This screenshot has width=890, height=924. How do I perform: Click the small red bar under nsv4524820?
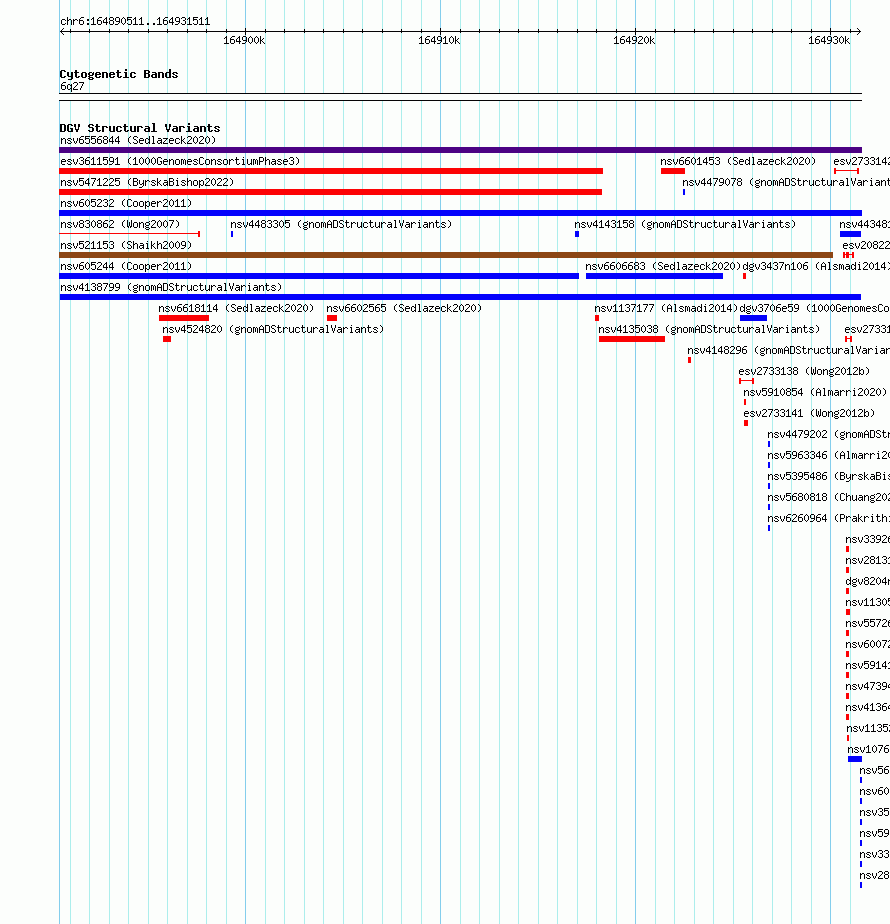pyautogui.click(x=167, y=339)
